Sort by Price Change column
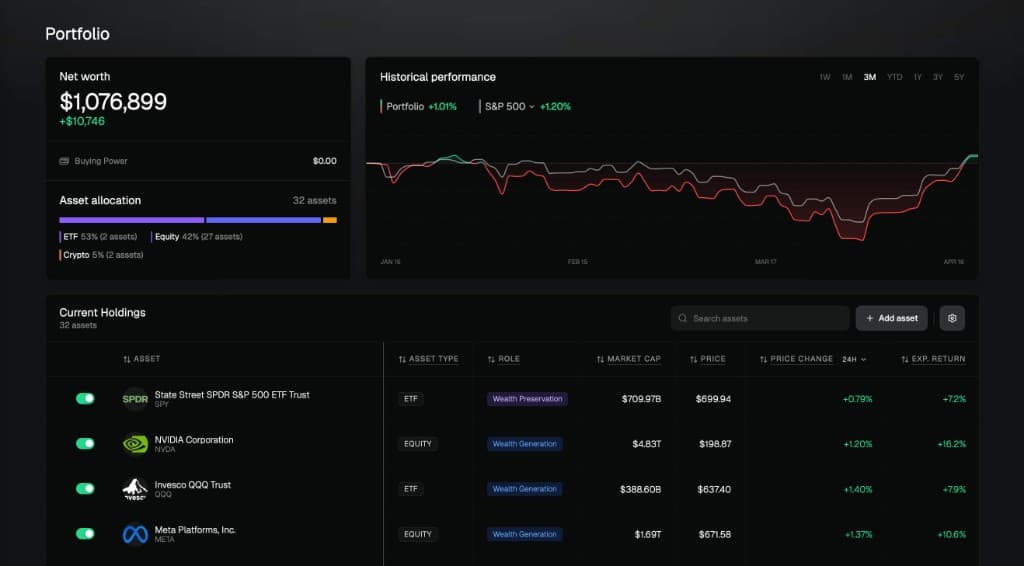 (796, 359)
